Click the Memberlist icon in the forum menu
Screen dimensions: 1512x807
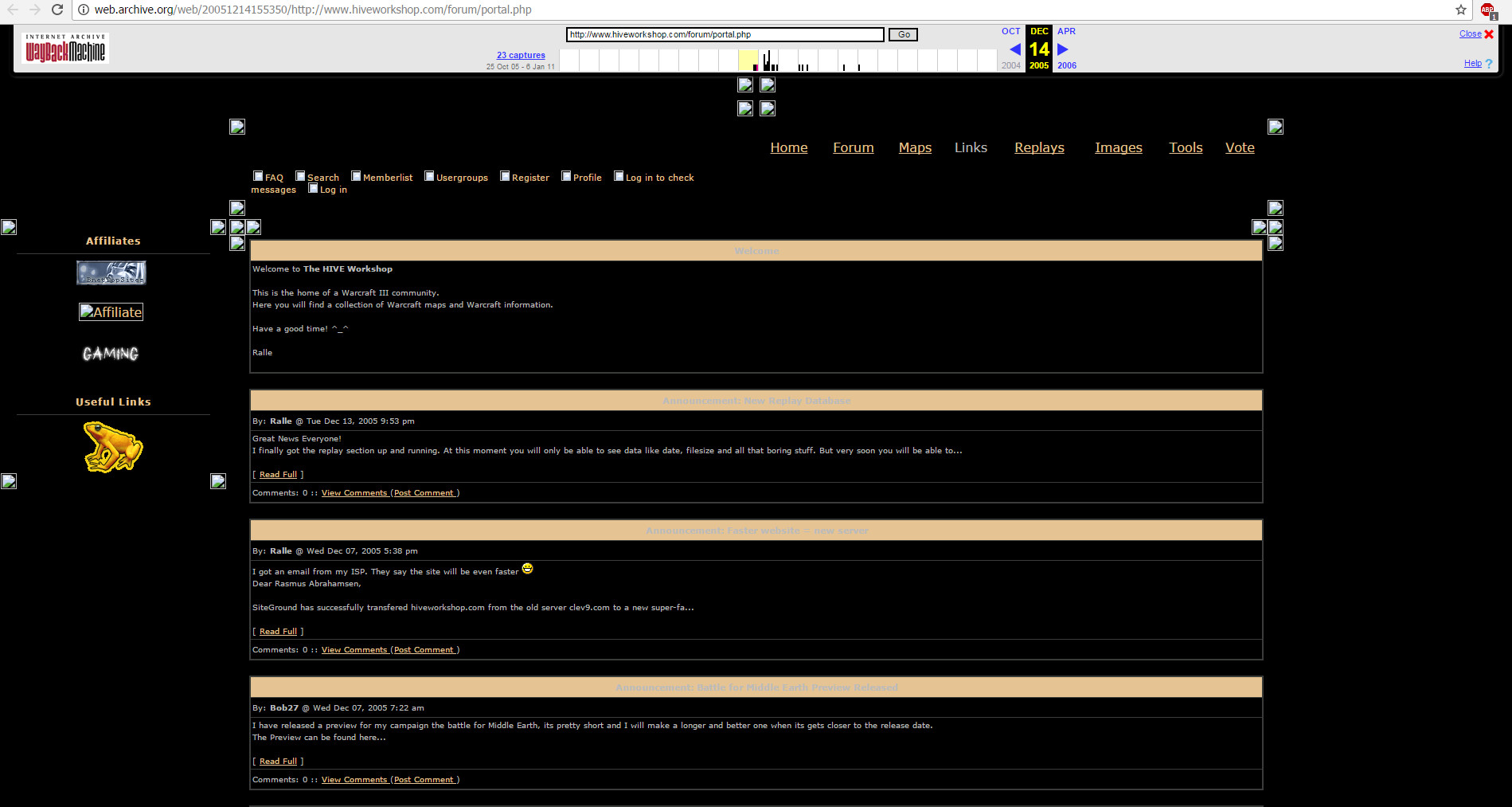(356, 176)
